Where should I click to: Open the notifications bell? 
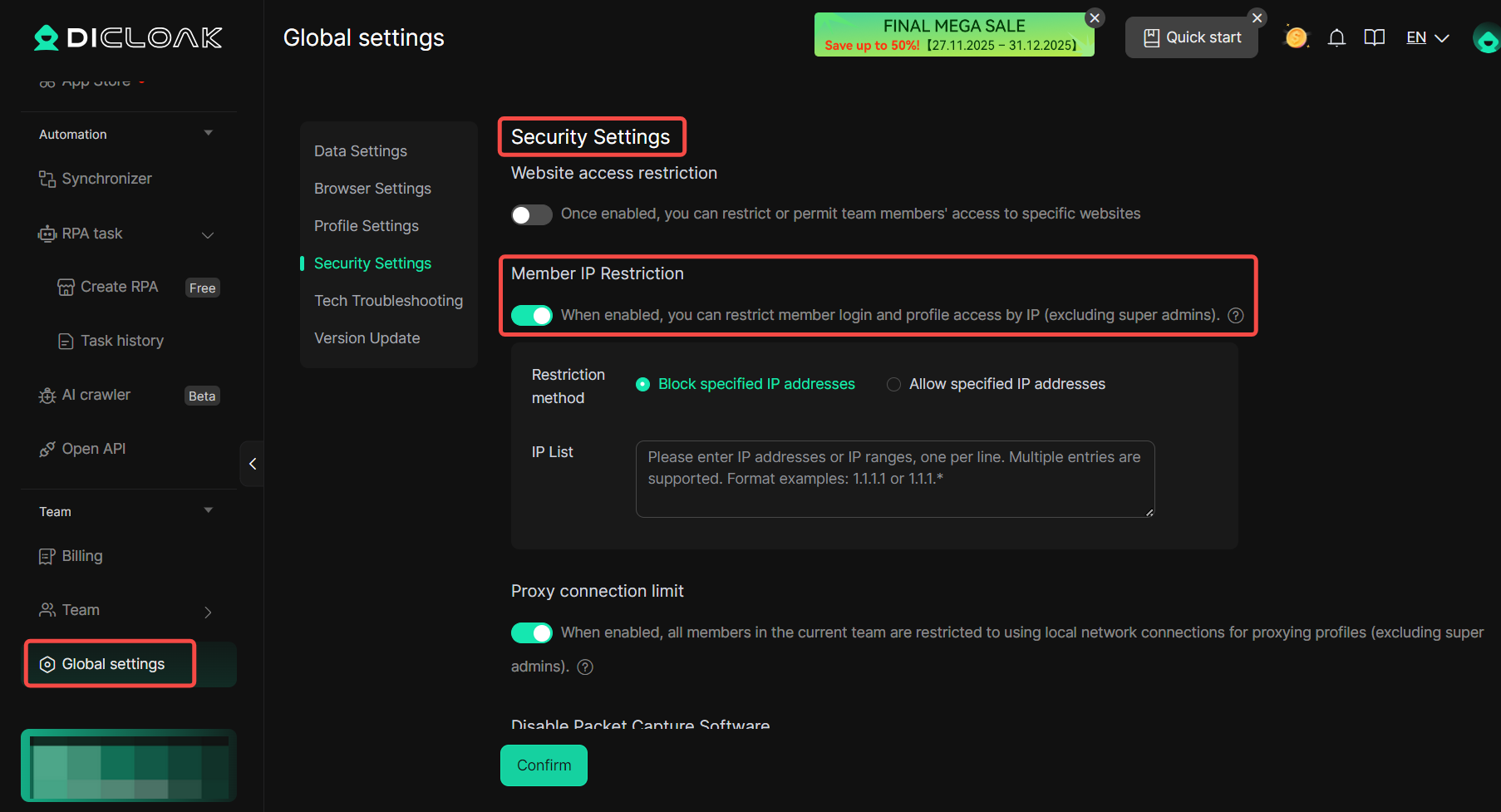pyautogui.click(x=1336, y=37)
